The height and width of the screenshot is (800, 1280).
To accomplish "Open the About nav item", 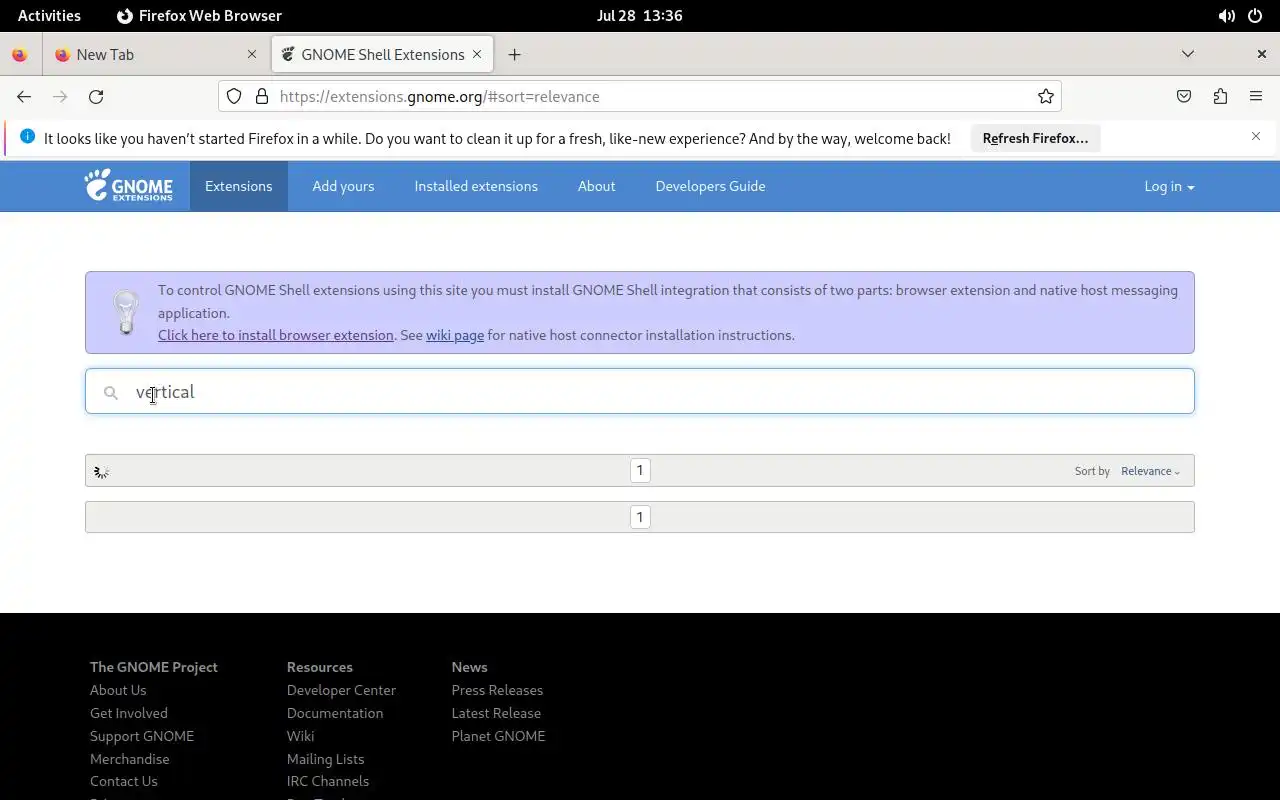I will [x=596, y=186].
